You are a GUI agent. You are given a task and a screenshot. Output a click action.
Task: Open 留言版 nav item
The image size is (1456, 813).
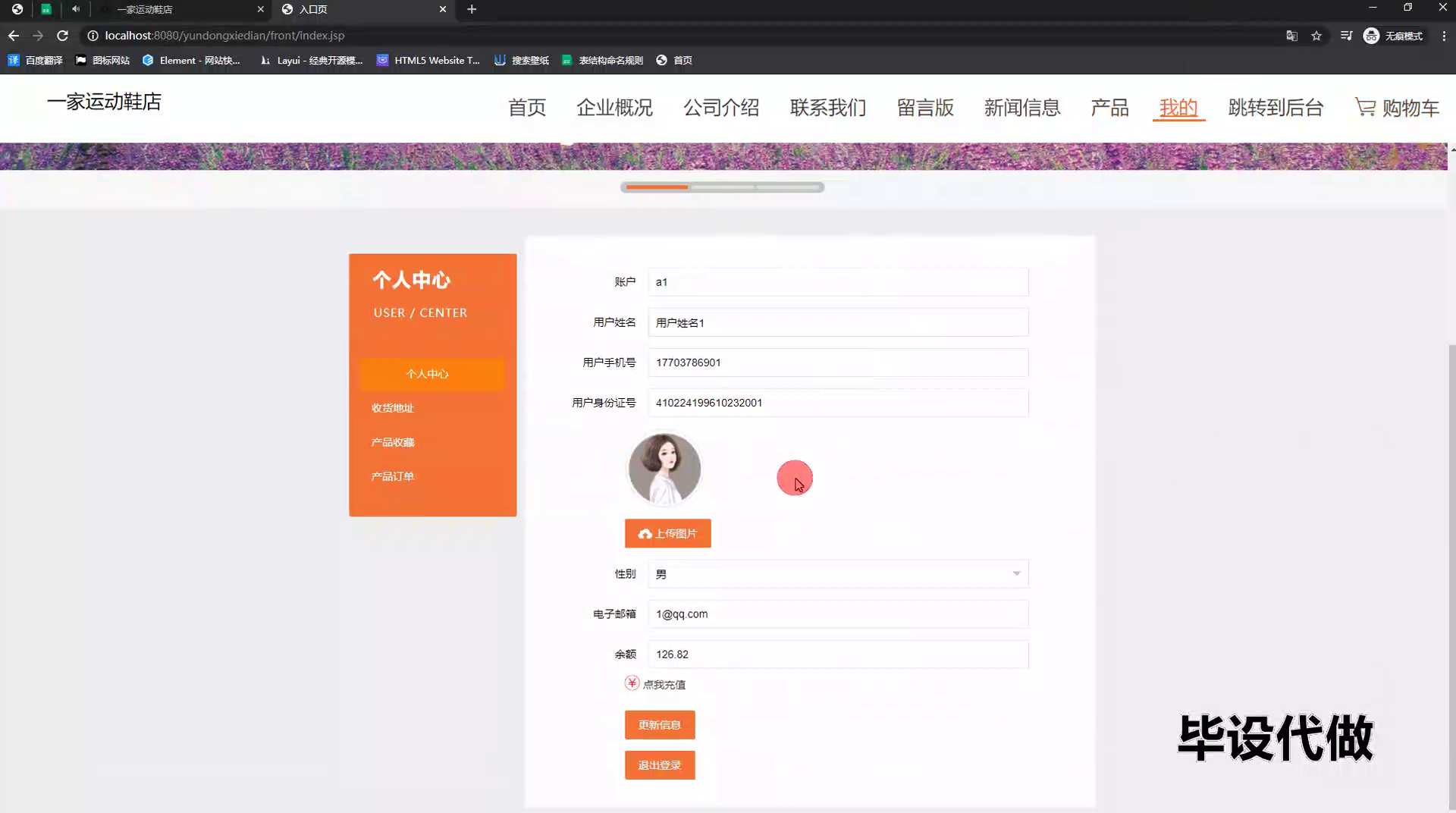click(925, 108)
